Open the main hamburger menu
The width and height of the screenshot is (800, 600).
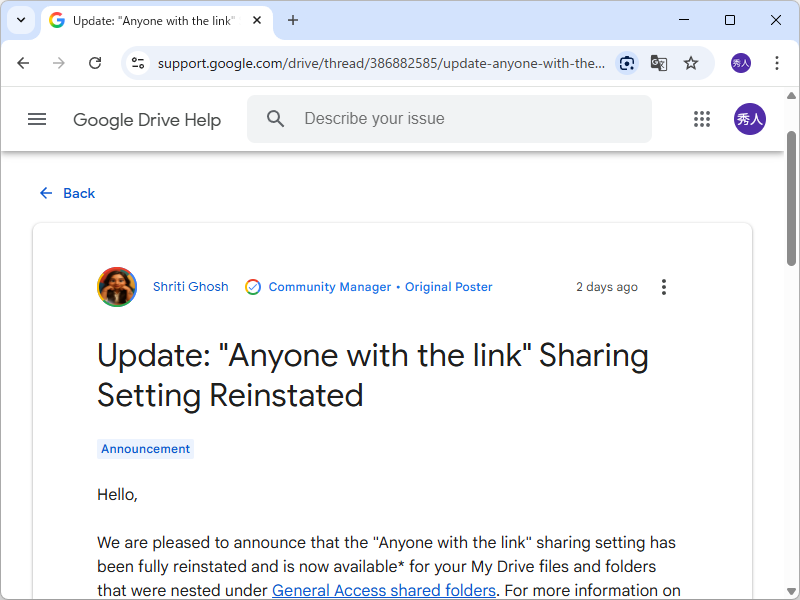37,119
